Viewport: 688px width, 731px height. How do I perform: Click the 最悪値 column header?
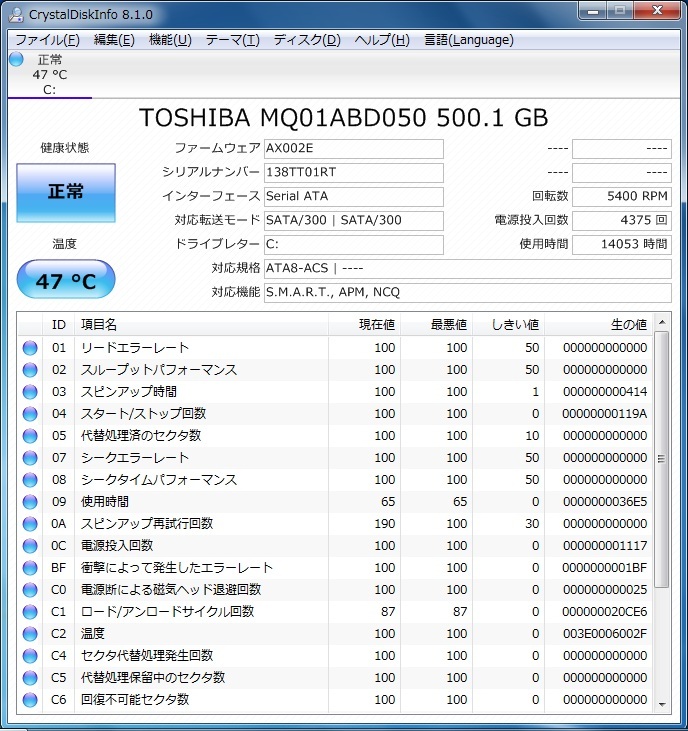point(437,324)
